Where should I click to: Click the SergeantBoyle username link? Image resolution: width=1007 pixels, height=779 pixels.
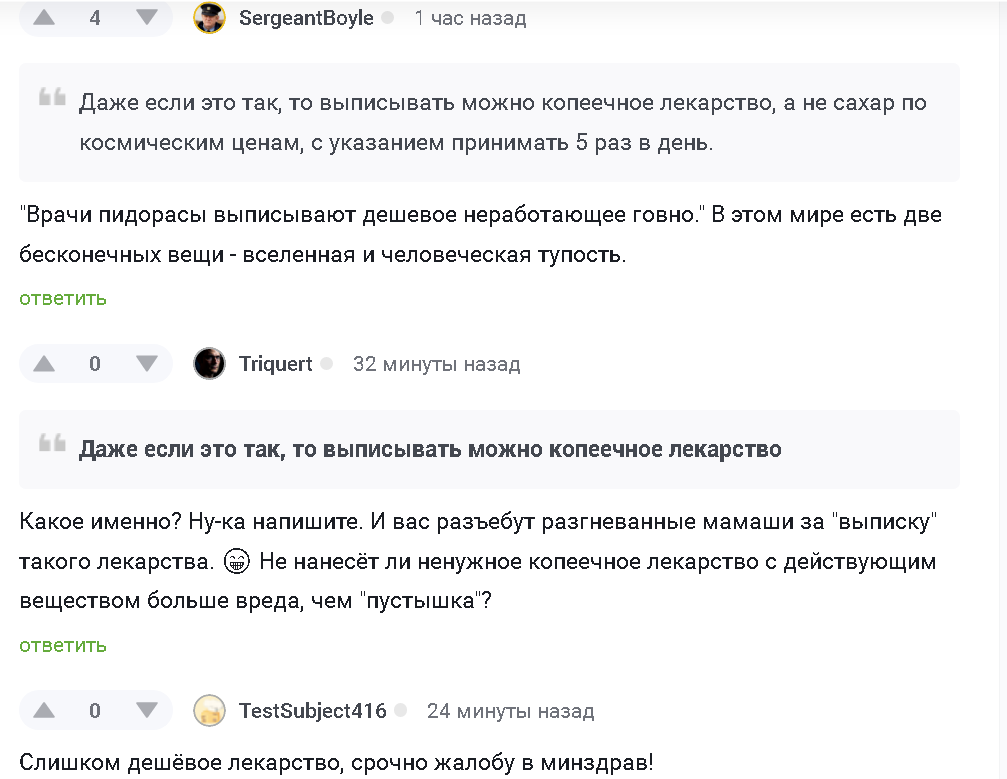(306, 18)
